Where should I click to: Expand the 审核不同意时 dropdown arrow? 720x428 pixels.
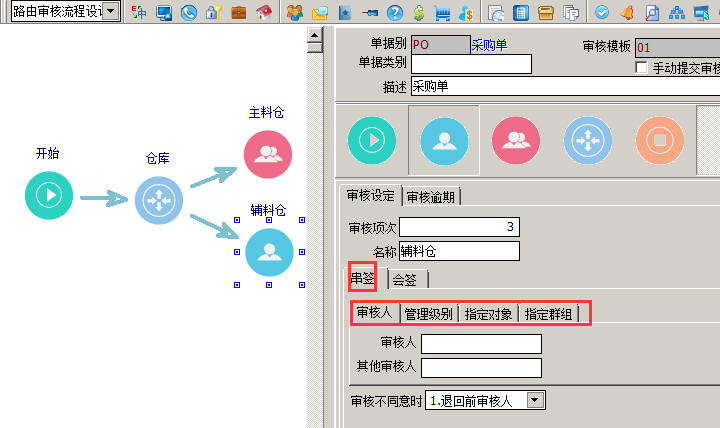535,400
